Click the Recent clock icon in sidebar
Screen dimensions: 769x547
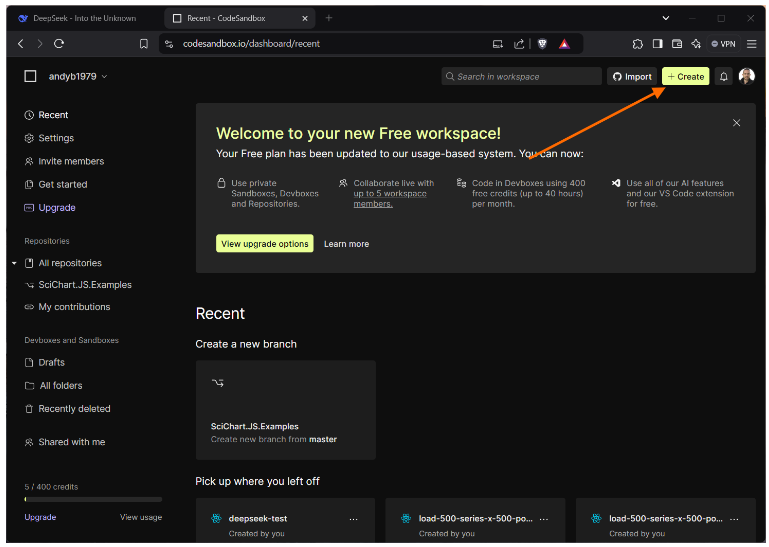[29, 115]
